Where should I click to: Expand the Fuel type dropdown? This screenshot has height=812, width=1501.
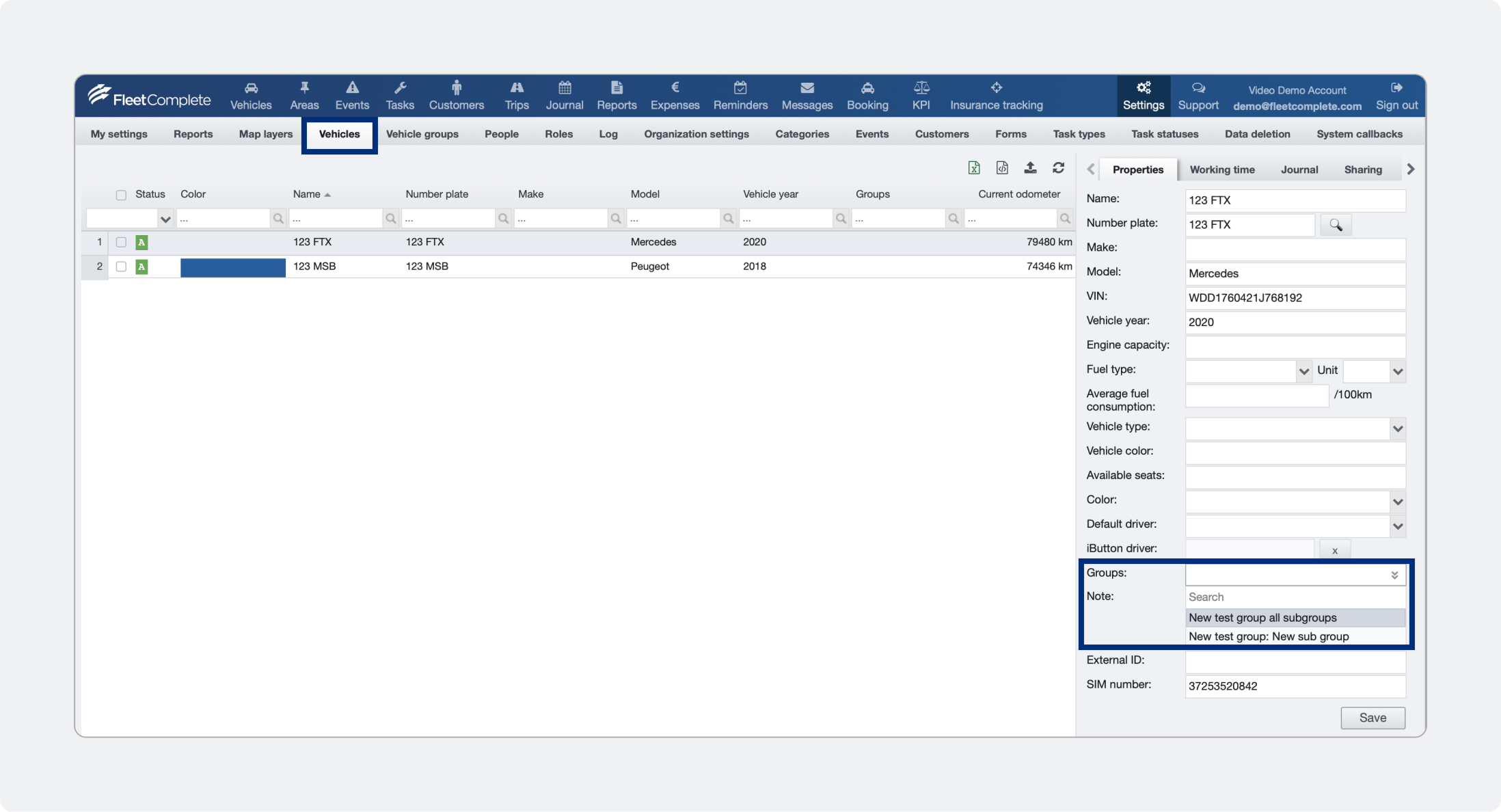1303,371
